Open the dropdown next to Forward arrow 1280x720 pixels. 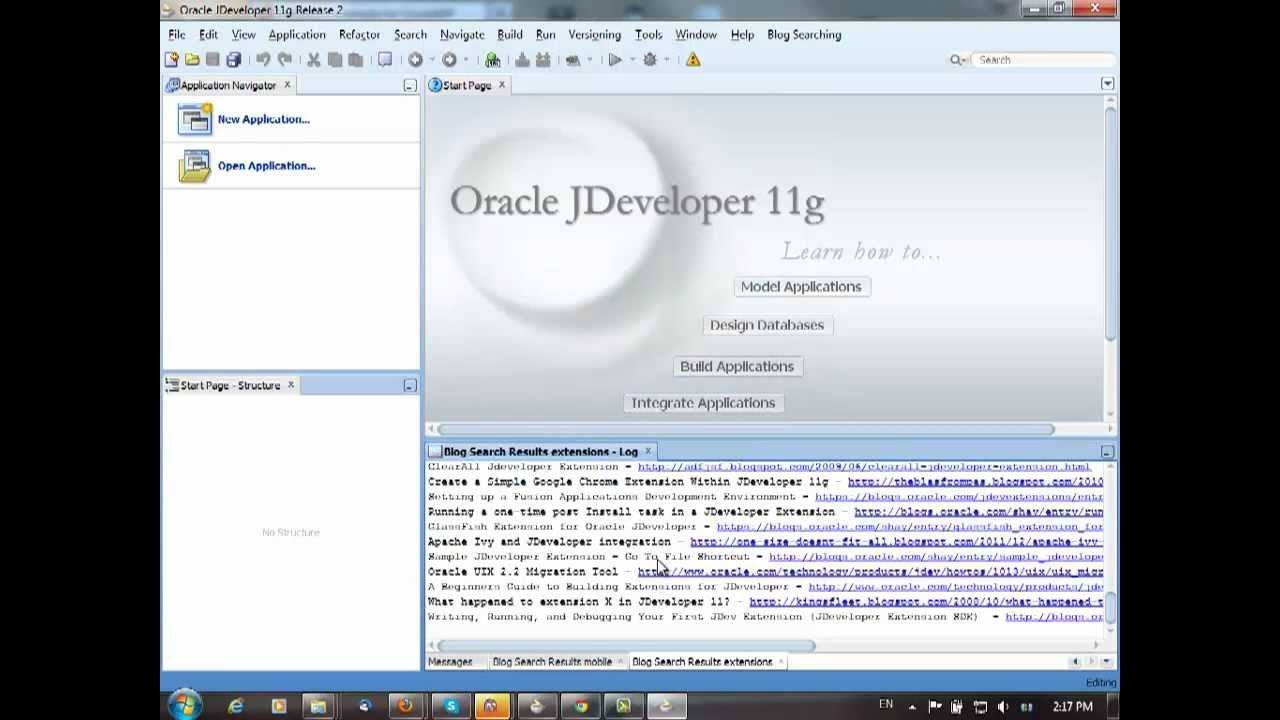click(465, 60)
